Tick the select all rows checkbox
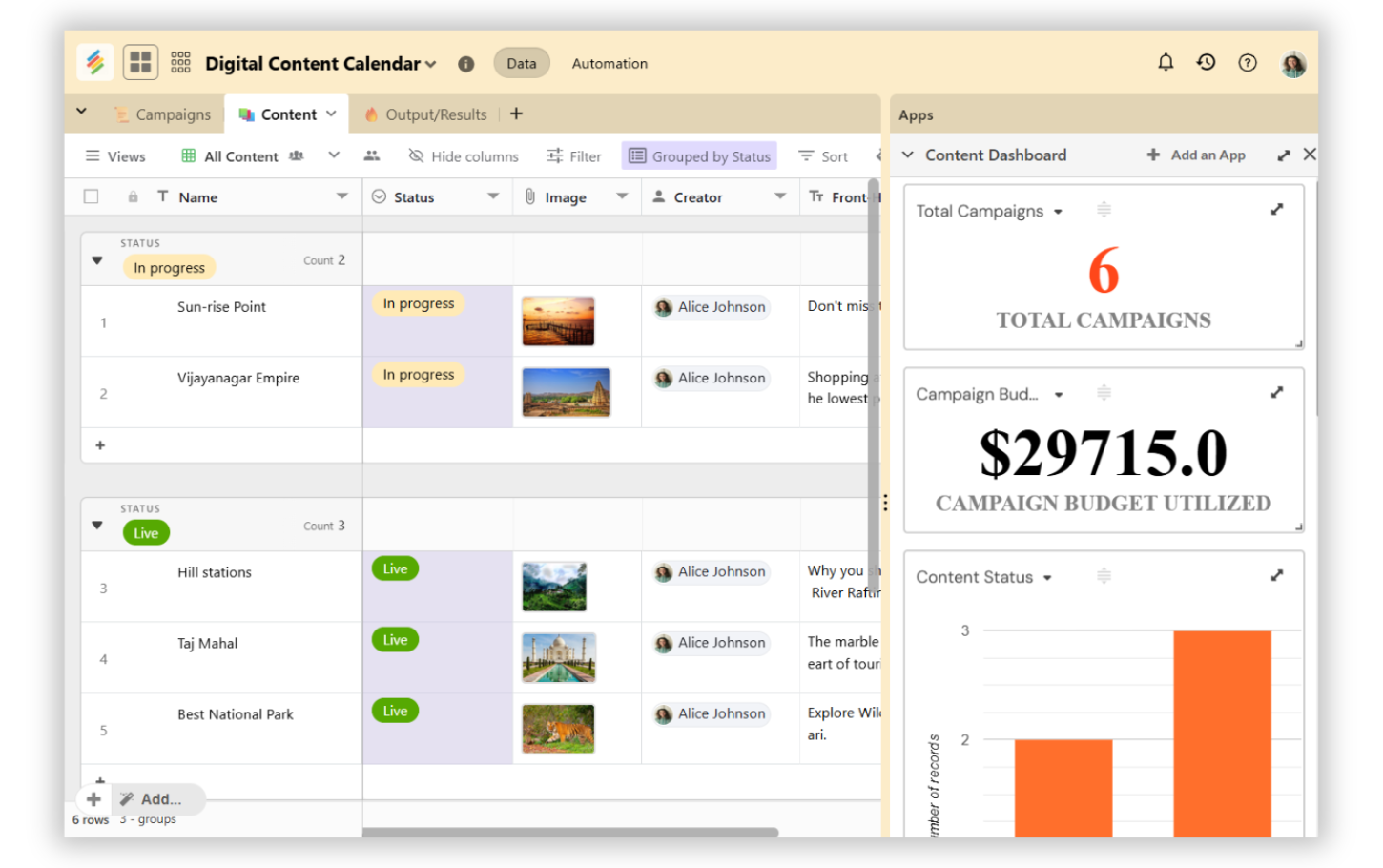 click(x=92, y=196)
